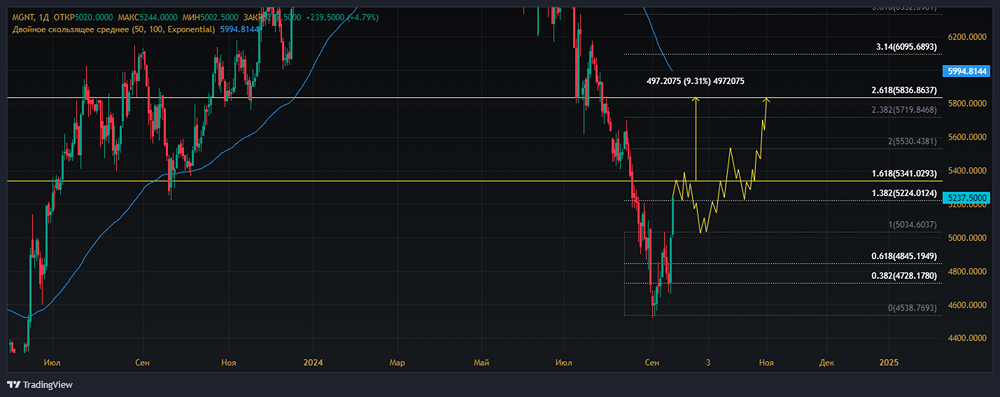
Task: Click the Май label on the time axis
Action: point(482,363)
